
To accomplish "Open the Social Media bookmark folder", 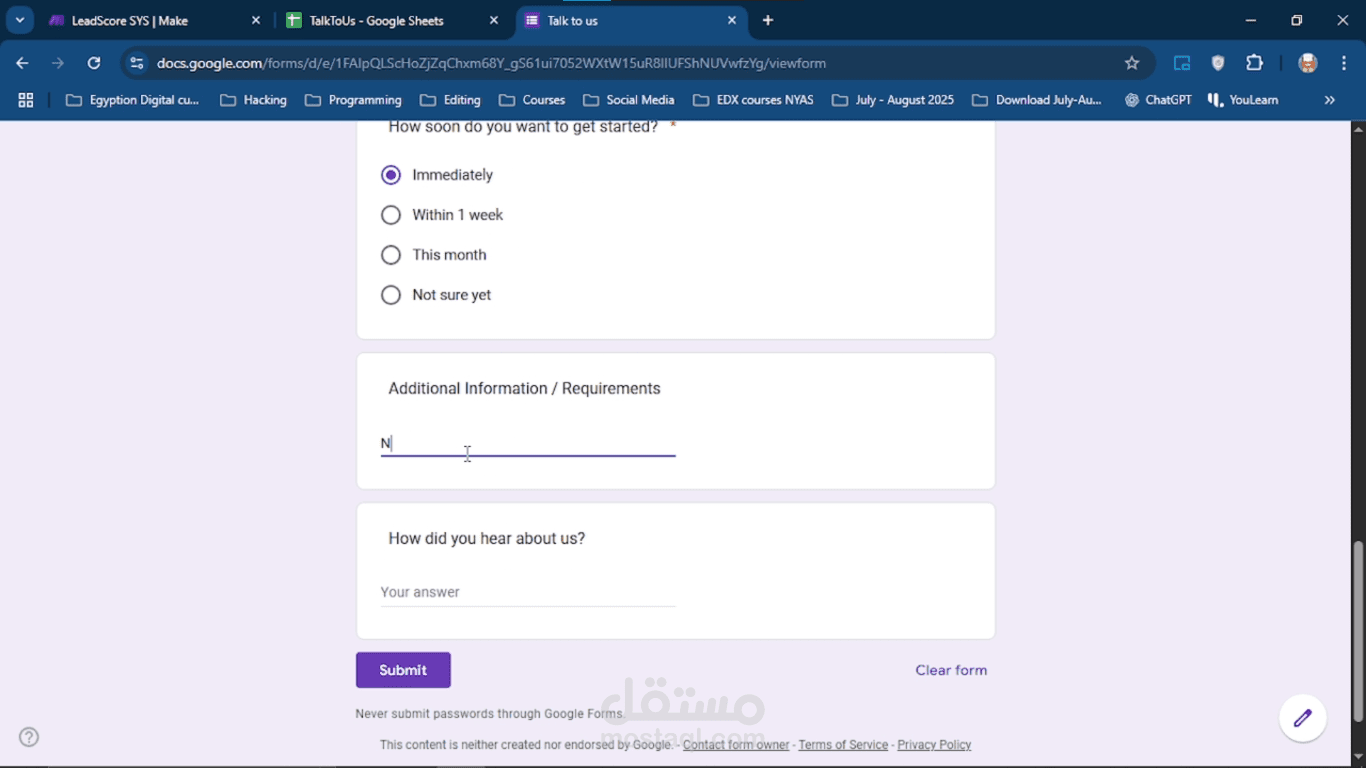I will pos(629,100).
